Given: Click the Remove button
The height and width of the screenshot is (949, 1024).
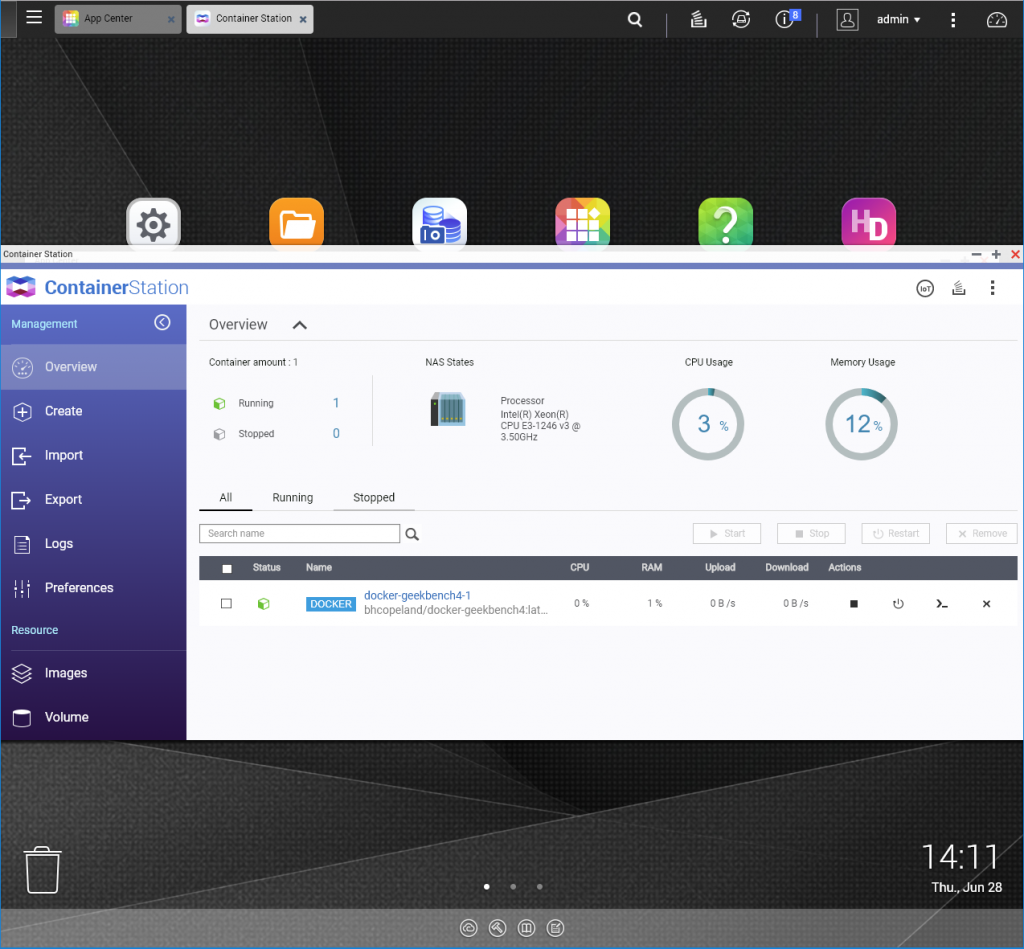Looking at the screenshot, I should pyautogui.click(x=982, y=534).
